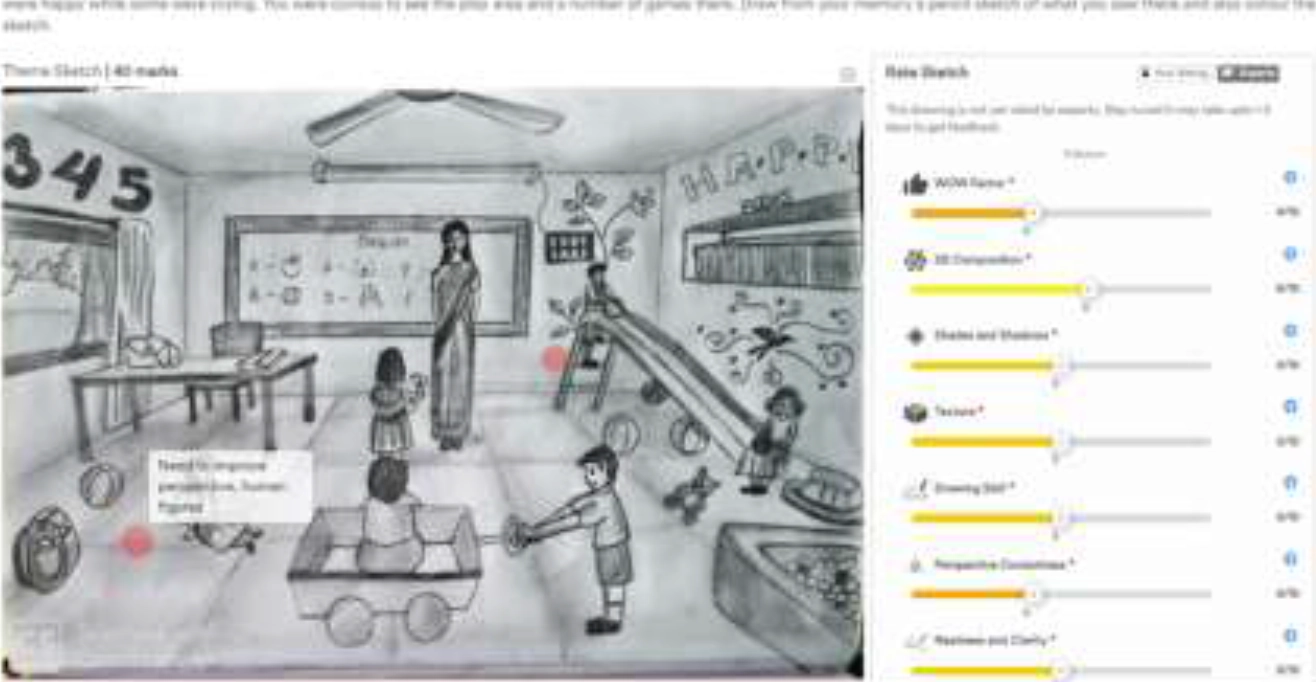Click the Neatness and Clarity icon
Viewport: 1316px width, 682px height.
tap(915, 640)
